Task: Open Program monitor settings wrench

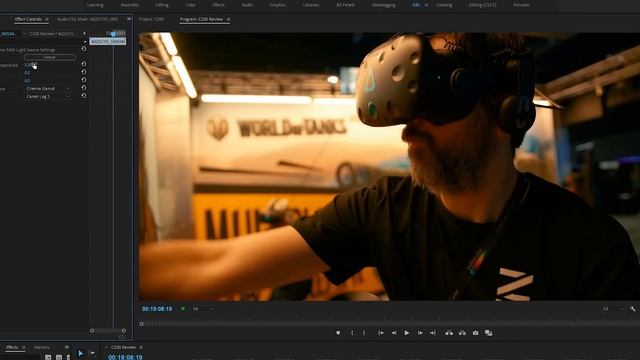Action: pos(633,309)
